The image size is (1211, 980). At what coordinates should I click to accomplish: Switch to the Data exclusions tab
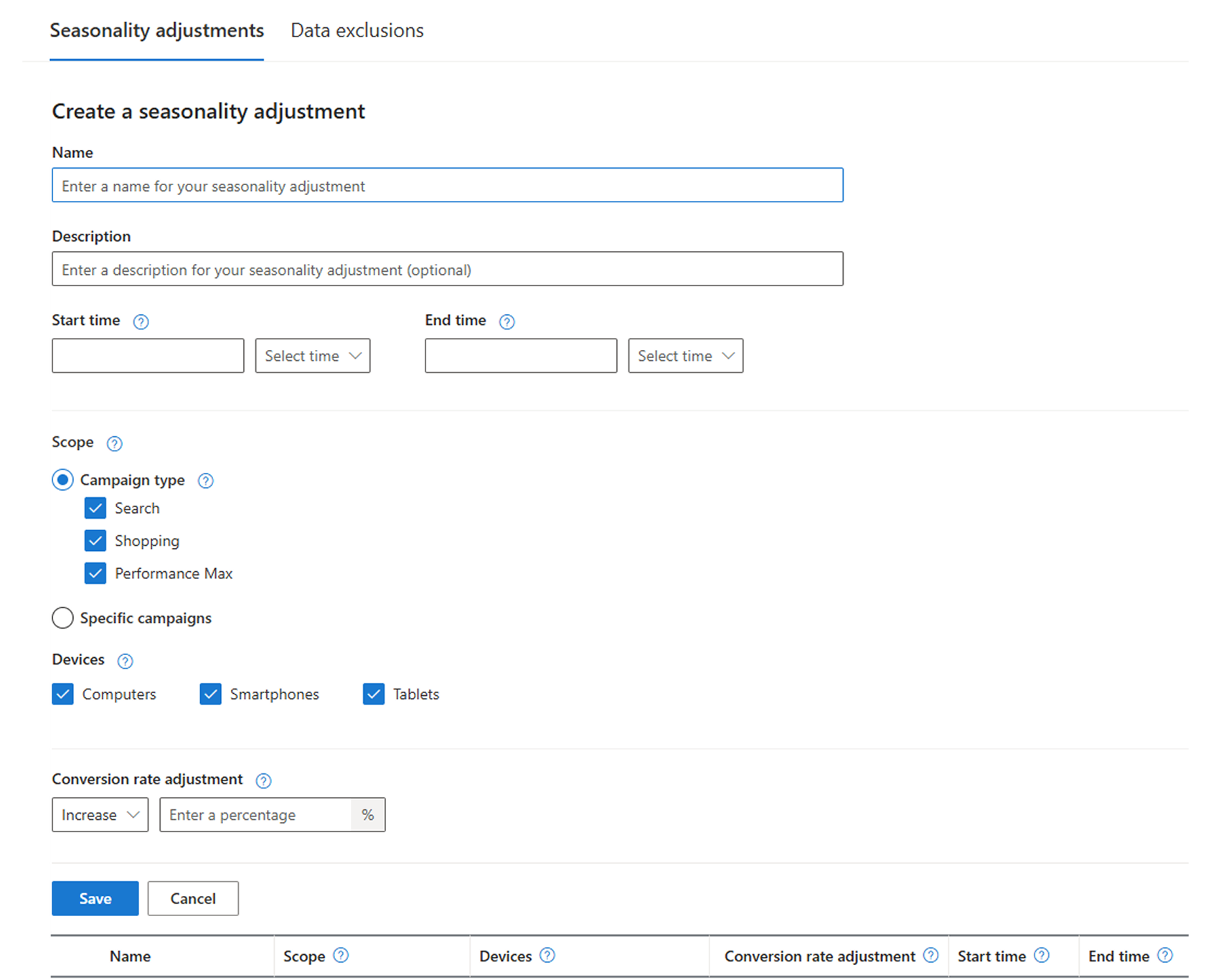click(x=357, y=30)
